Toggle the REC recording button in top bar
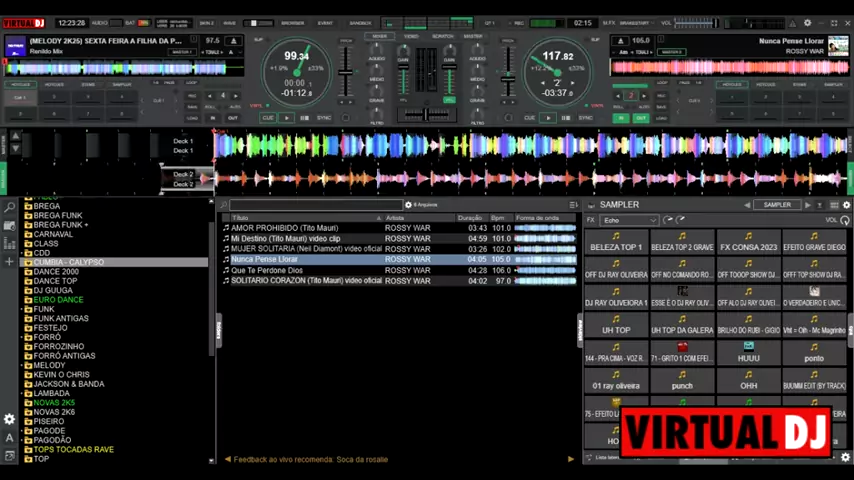The height and width of the screenshot is (480, 854). (518, 23)
